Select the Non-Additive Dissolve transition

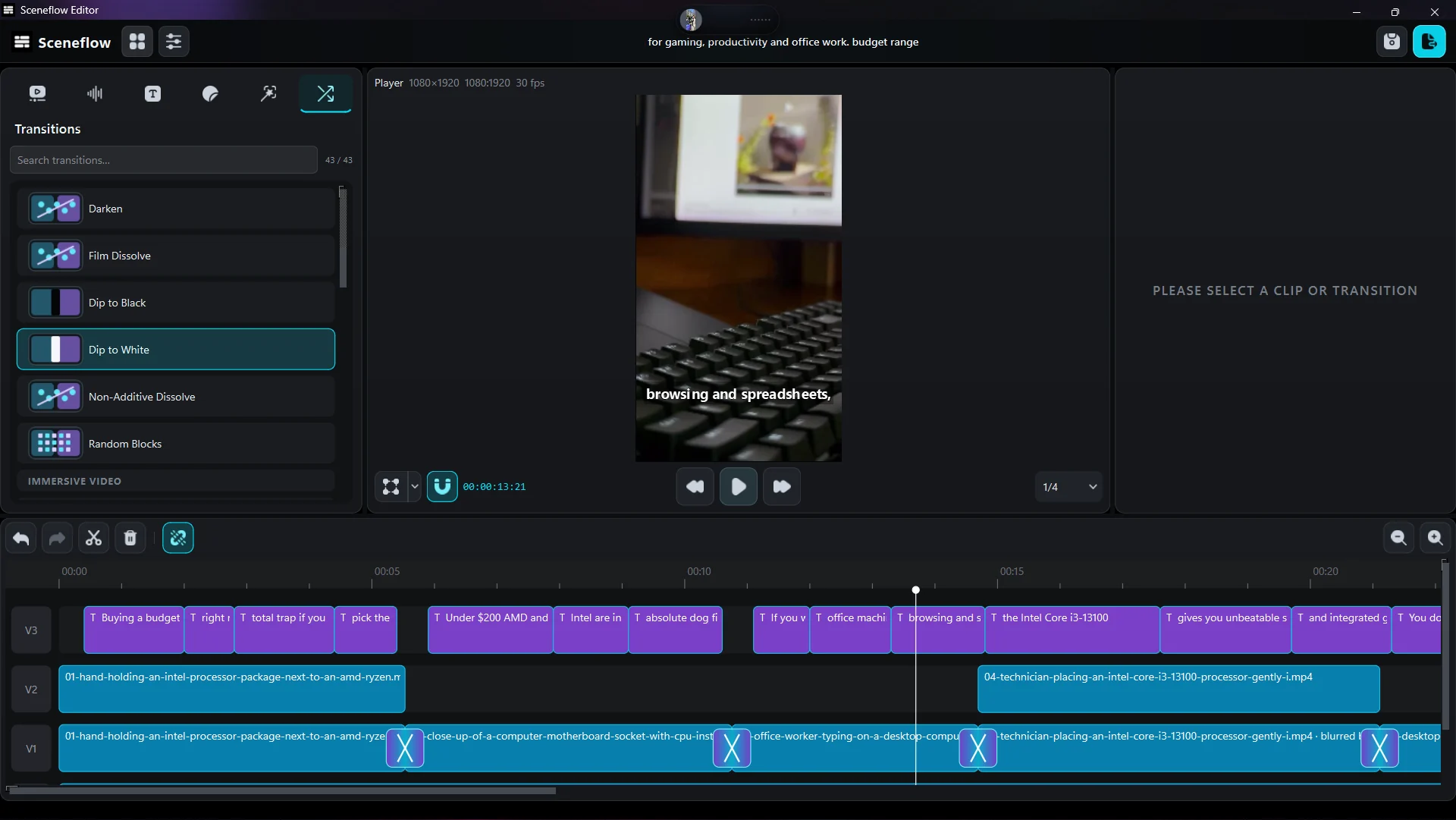pos(176,397)
